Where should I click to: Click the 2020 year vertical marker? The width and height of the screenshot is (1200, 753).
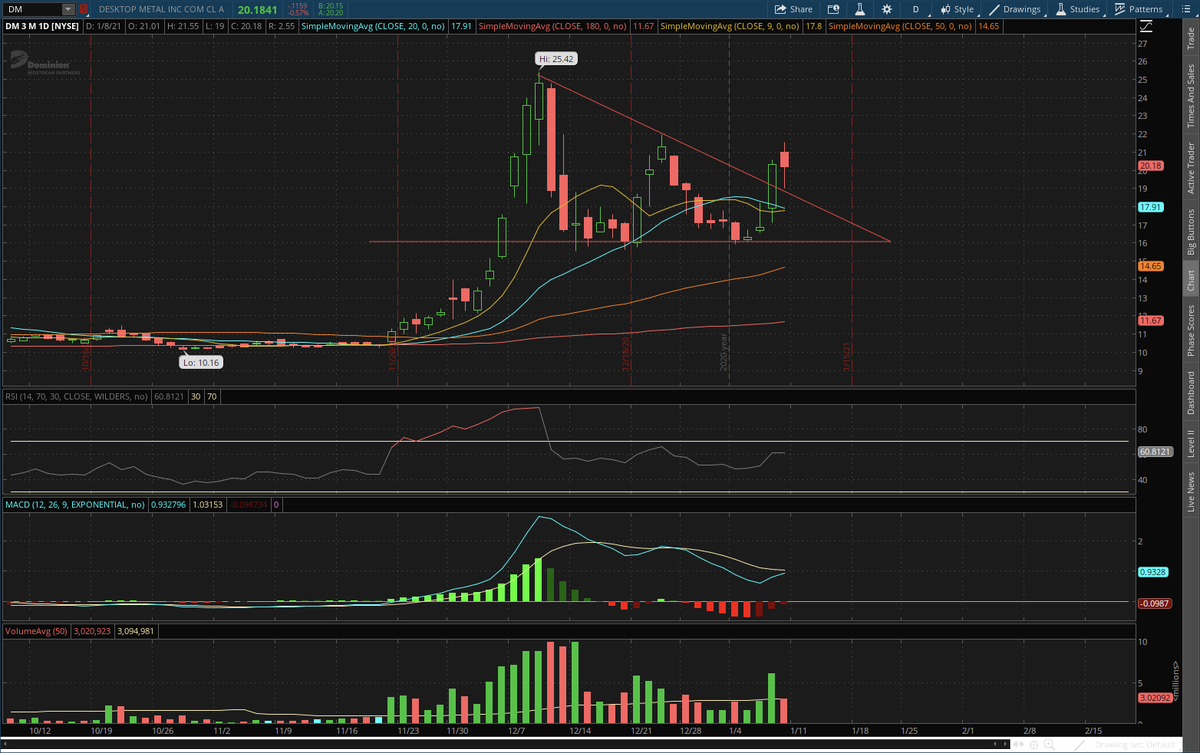[724, 353]
